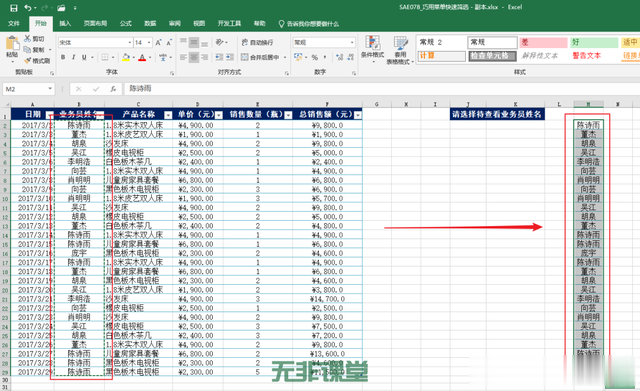
Task: Click the borders icon in font group
Action: point(105,57)
